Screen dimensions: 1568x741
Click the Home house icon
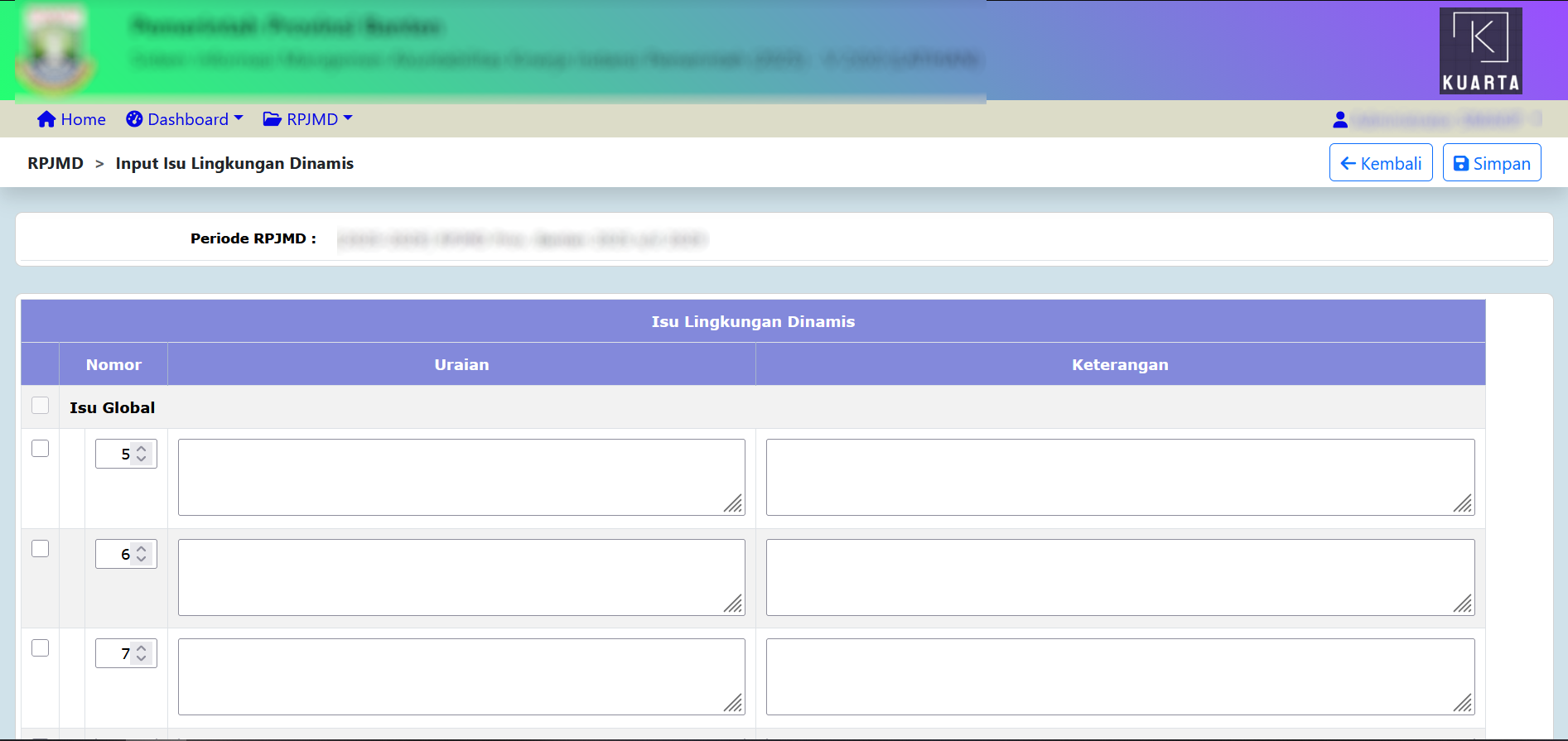coord(46,119)
